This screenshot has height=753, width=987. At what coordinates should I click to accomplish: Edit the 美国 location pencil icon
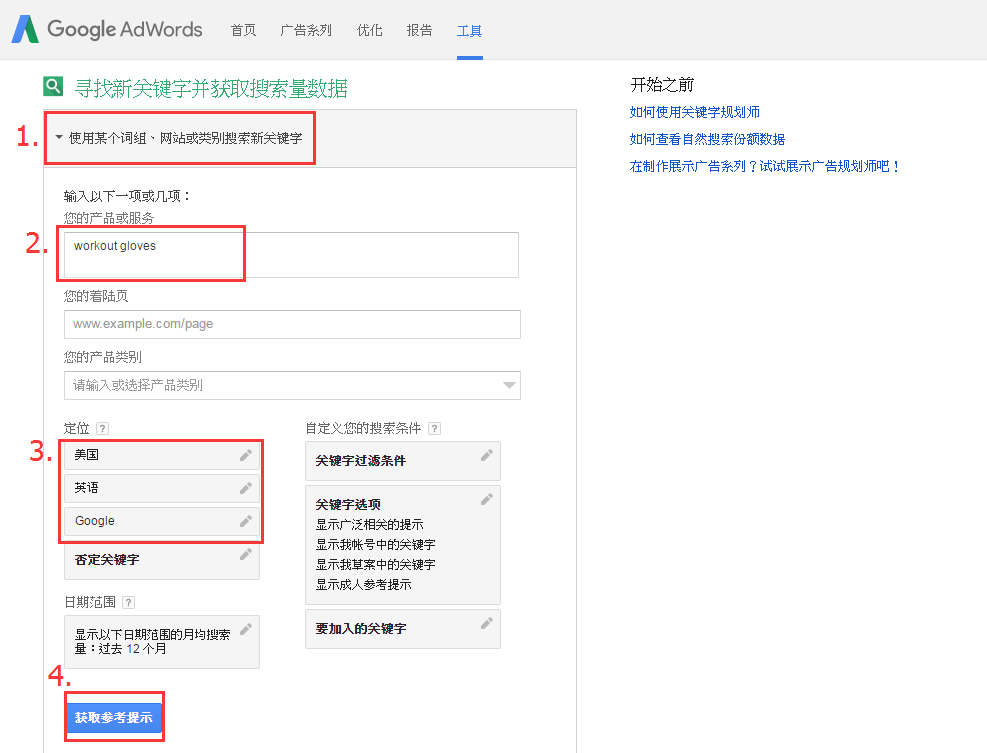[x=245, y=455]
